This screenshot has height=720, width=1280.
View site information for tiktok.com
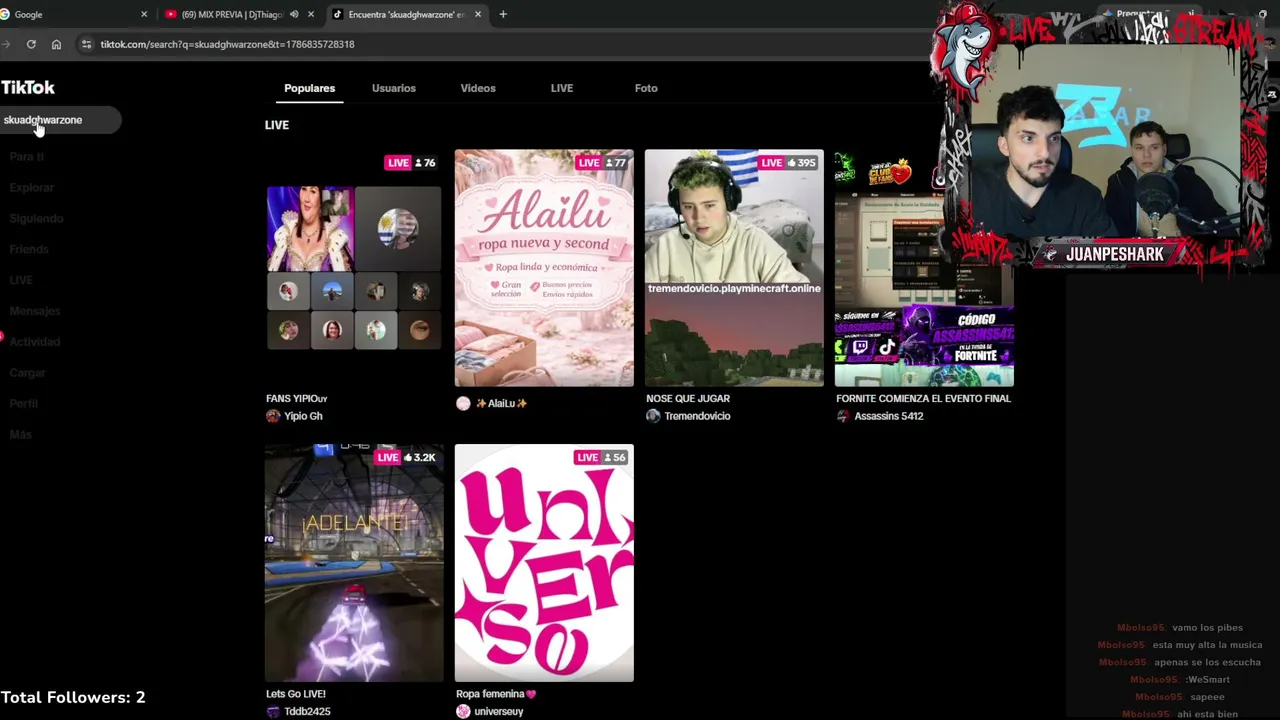pyautogui.click(x=87, y=44)
